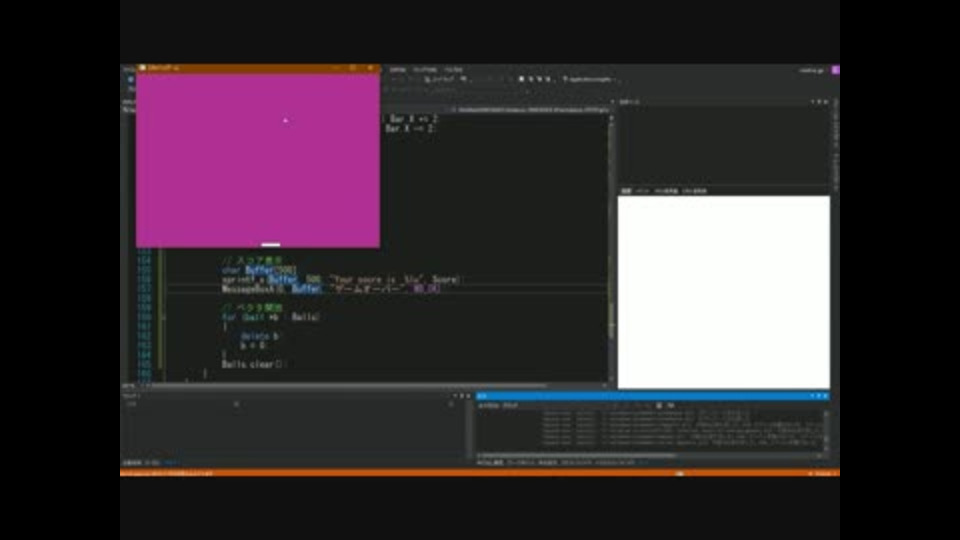Click the 'char Buffer[500]' code line
The width and height of the screenshot is (960, 540).
pos(259,270)
